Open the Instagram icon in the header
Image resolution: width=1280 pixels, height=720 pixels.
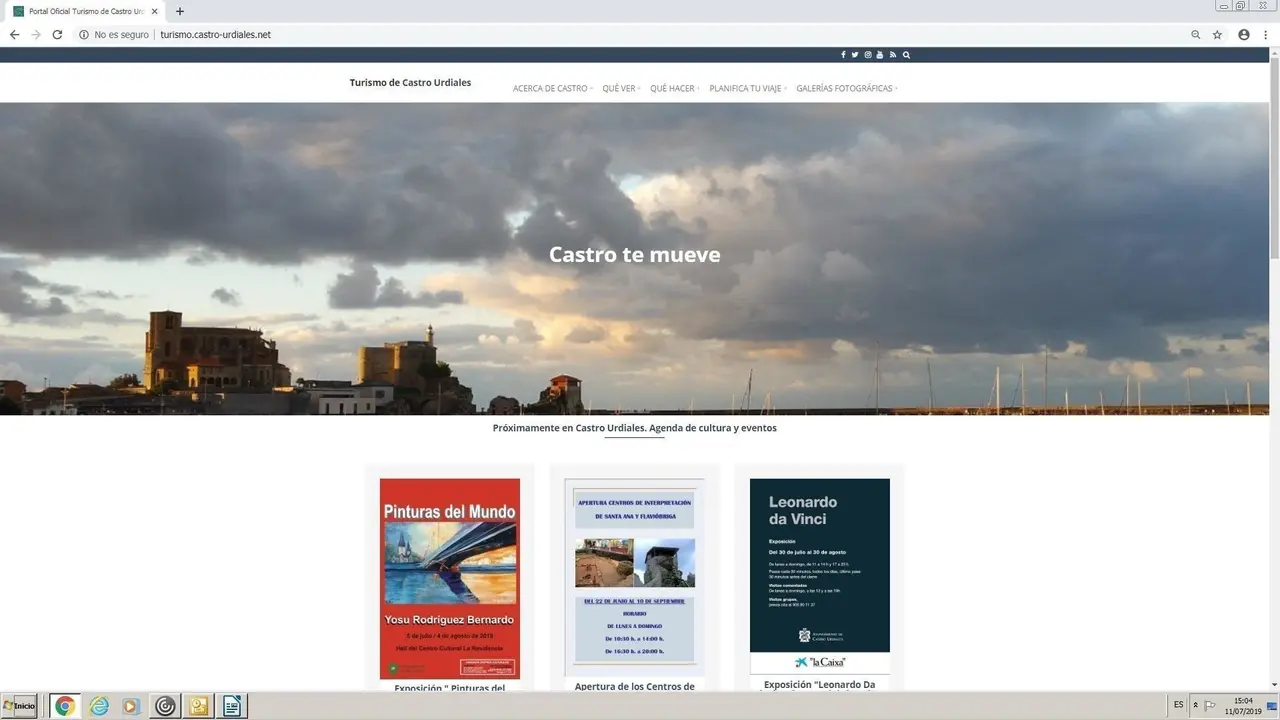pyautogui.click(x=867, y=55)
